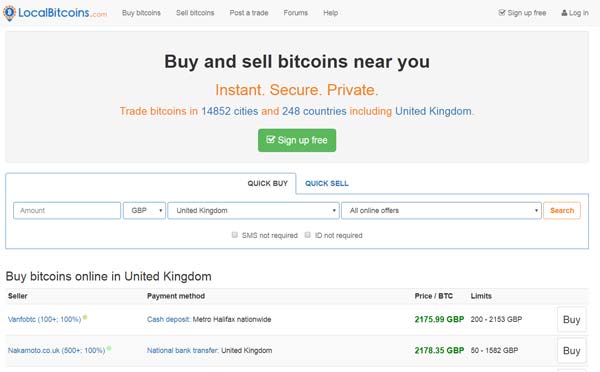Tick the ID not required checkbox
The image size is (600, 372).
coord(307,235)
